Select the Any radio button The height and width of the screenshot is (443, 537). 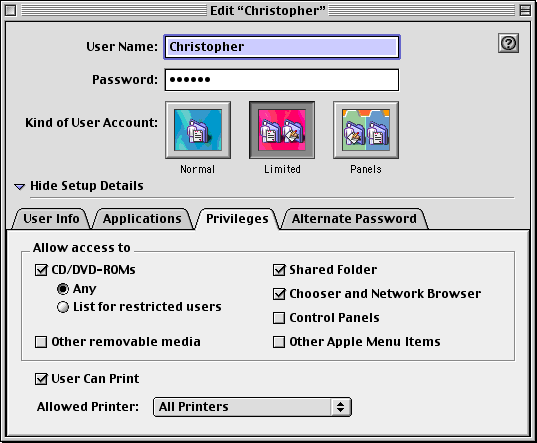coord(63,289)
